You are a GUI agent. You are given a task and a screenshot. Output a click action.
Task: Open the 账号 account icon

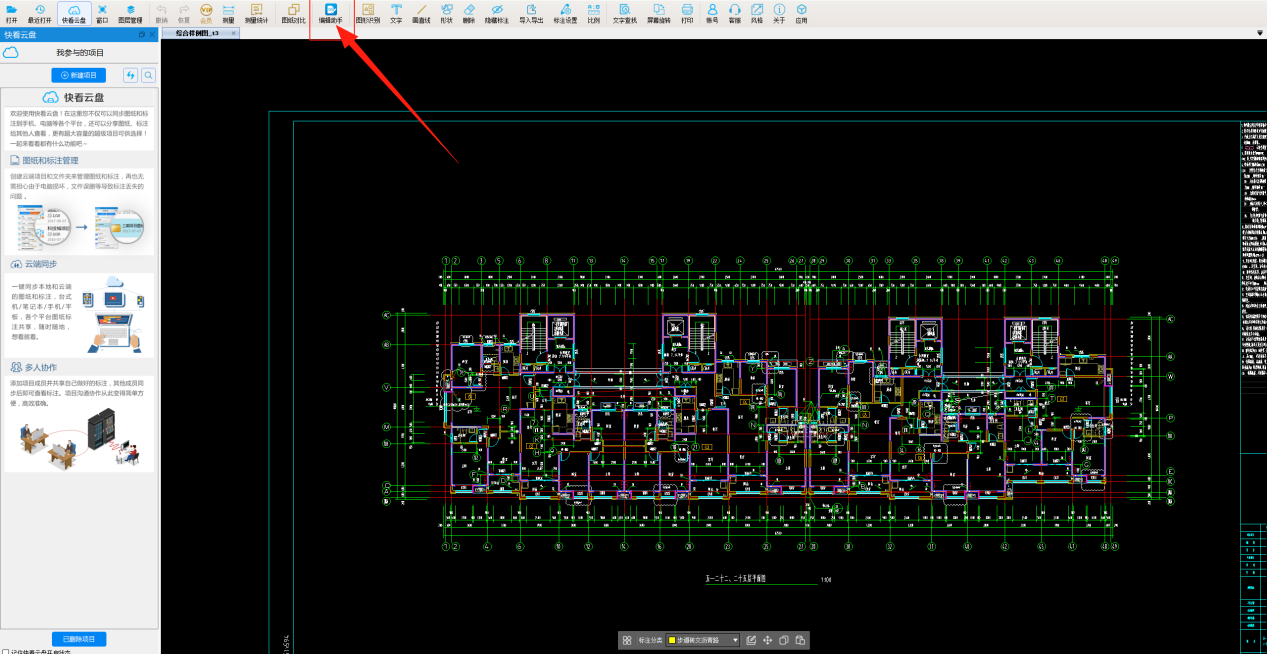pyautogui.click(x=712, y=13)
